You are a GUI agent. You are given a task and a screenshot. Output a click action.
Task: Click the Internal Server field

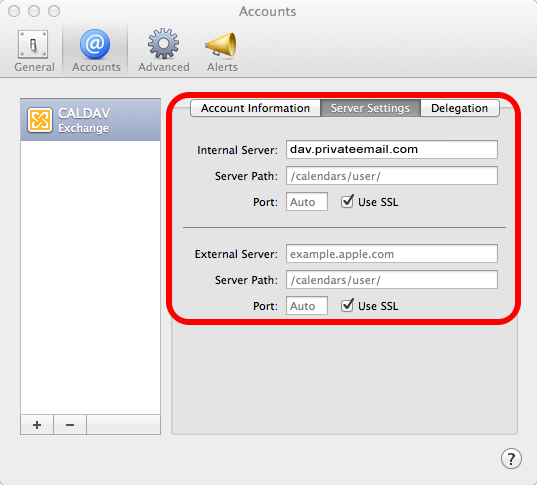[x=392, y=149]
